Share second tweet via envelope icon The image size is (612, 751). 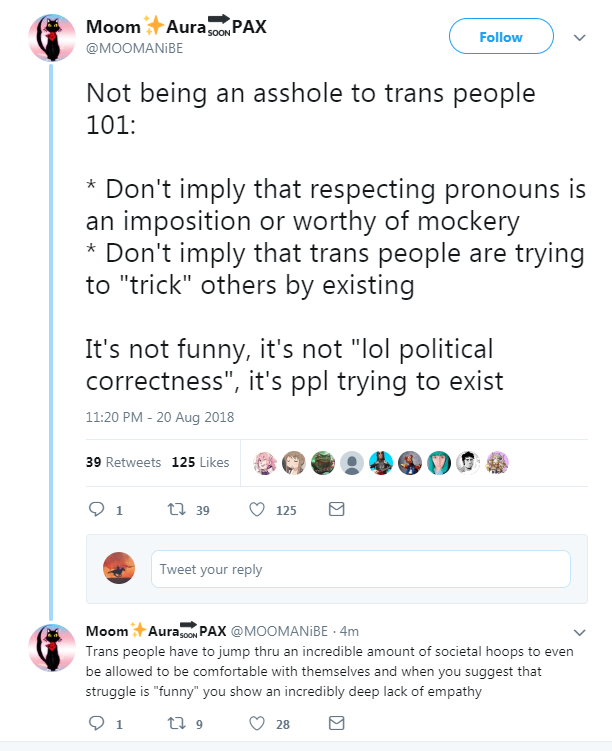(x=336, y=723)
